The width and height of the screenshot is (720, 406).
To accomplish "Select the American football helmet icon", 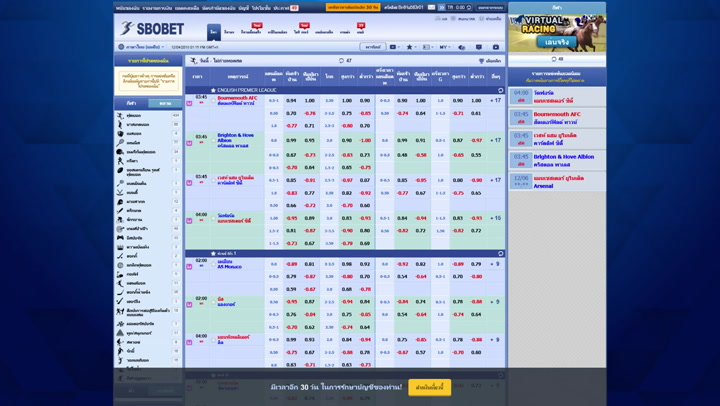I will click(120, 152).
